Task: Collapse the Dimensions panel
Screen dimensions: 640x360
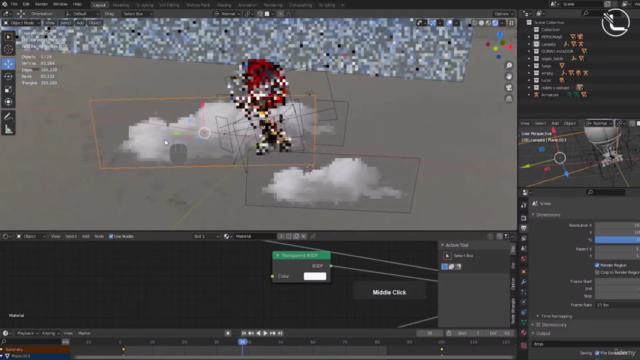Action: click(x=533, y=215)
